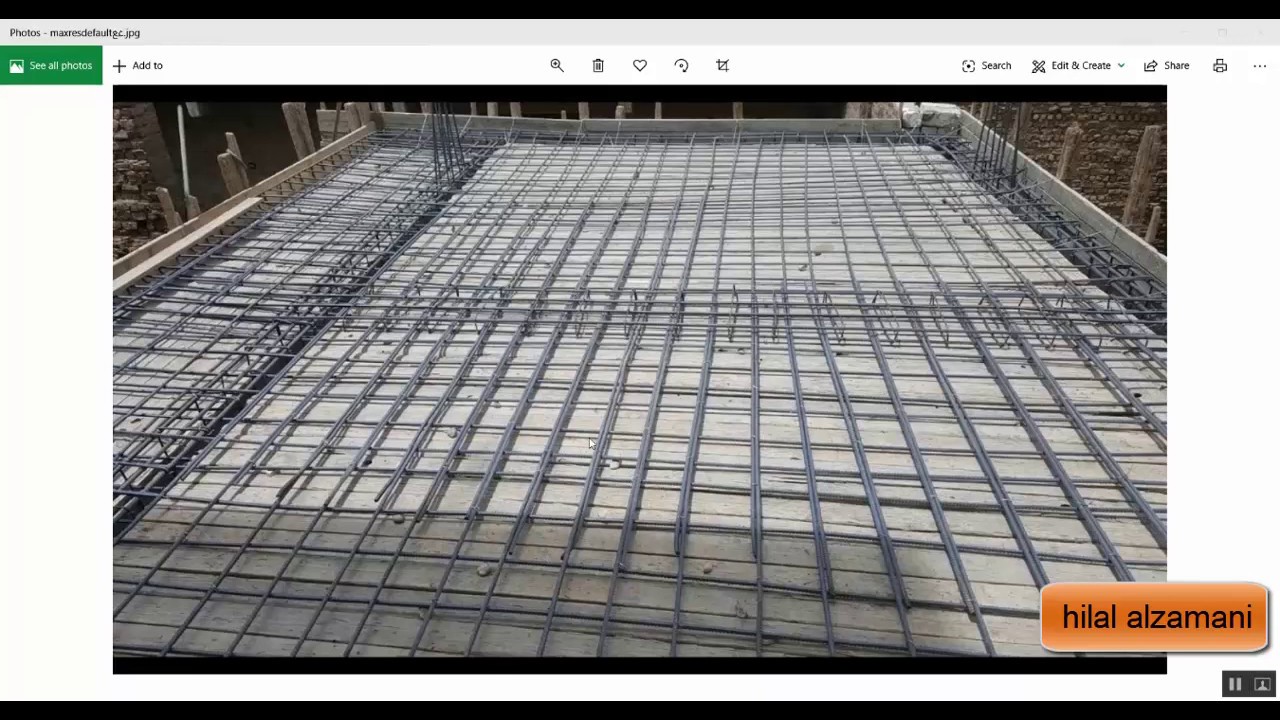This screenshot has width=1280, height=720.
Task: Select the Crop tool icon
Action: pyautogui.click(x=723, y=65)
